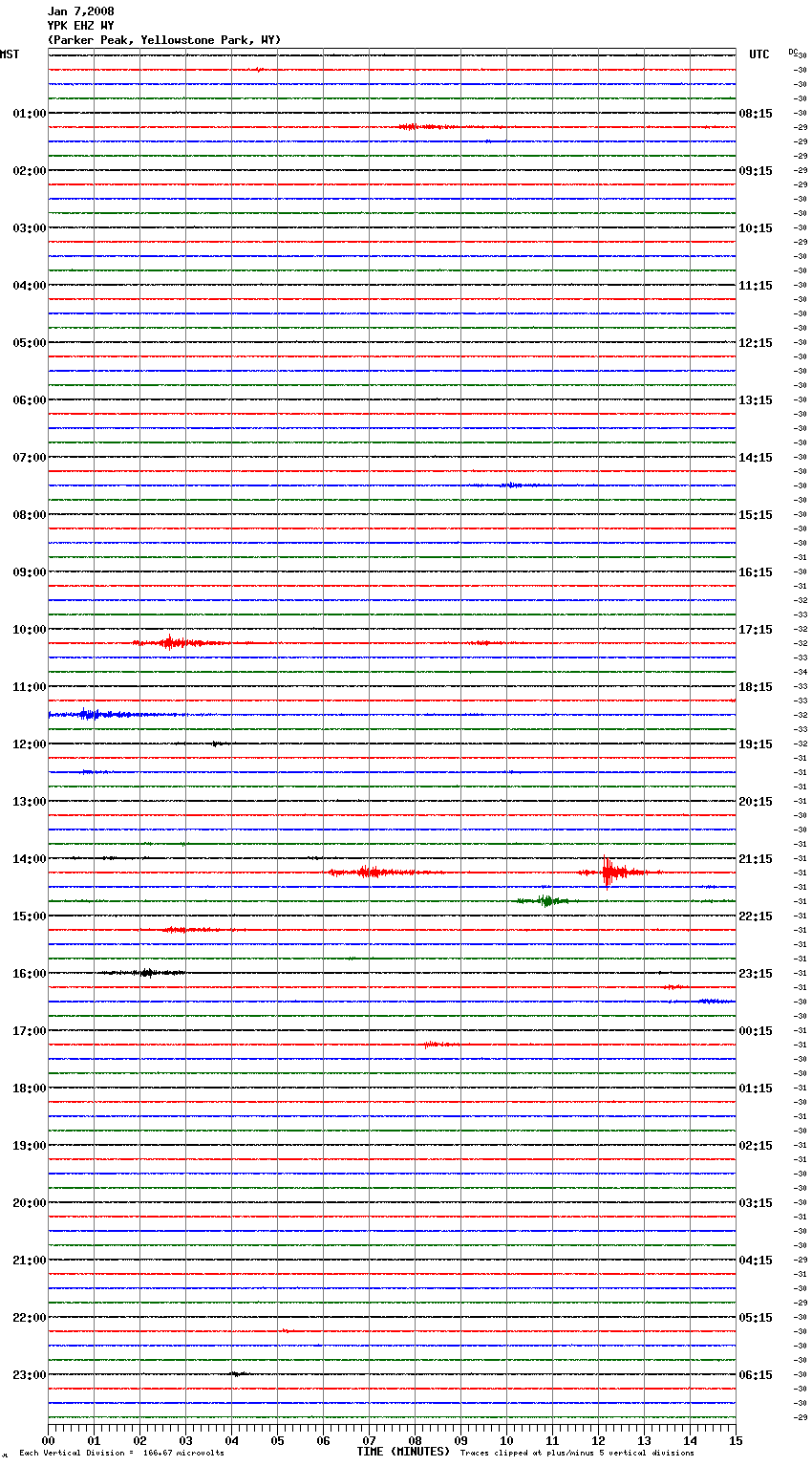Select the '15' minute axis label
812x1466 pixels.
coord(736,1440)
